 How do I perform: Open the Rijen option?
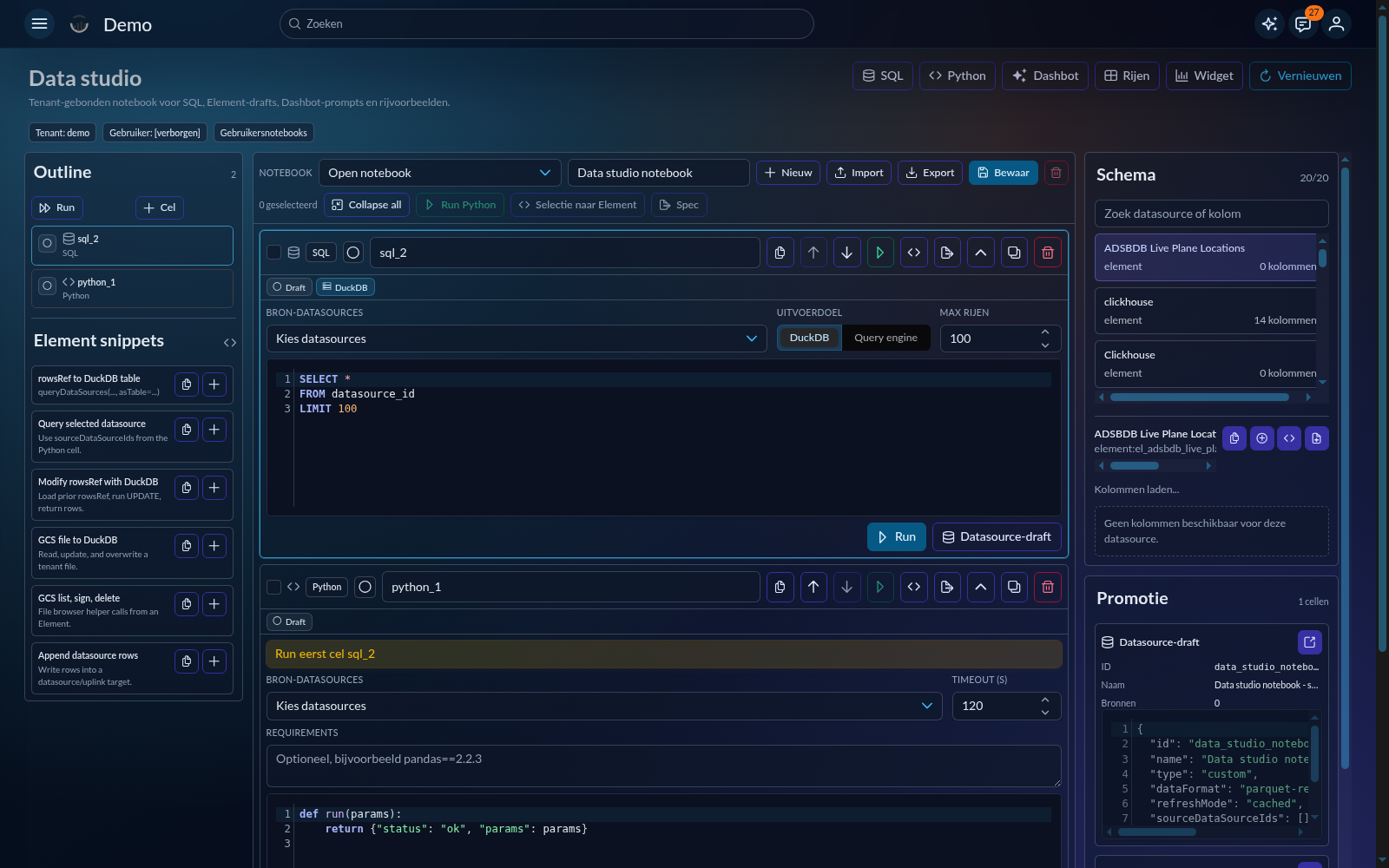click(1127, 76)
